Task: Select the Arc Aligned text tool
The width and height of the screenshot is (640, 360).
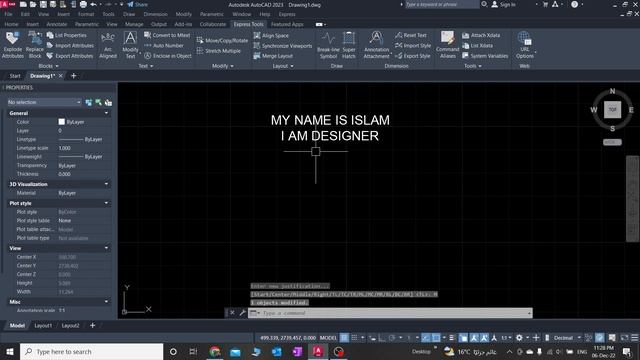Action: (x=108, y=45)
